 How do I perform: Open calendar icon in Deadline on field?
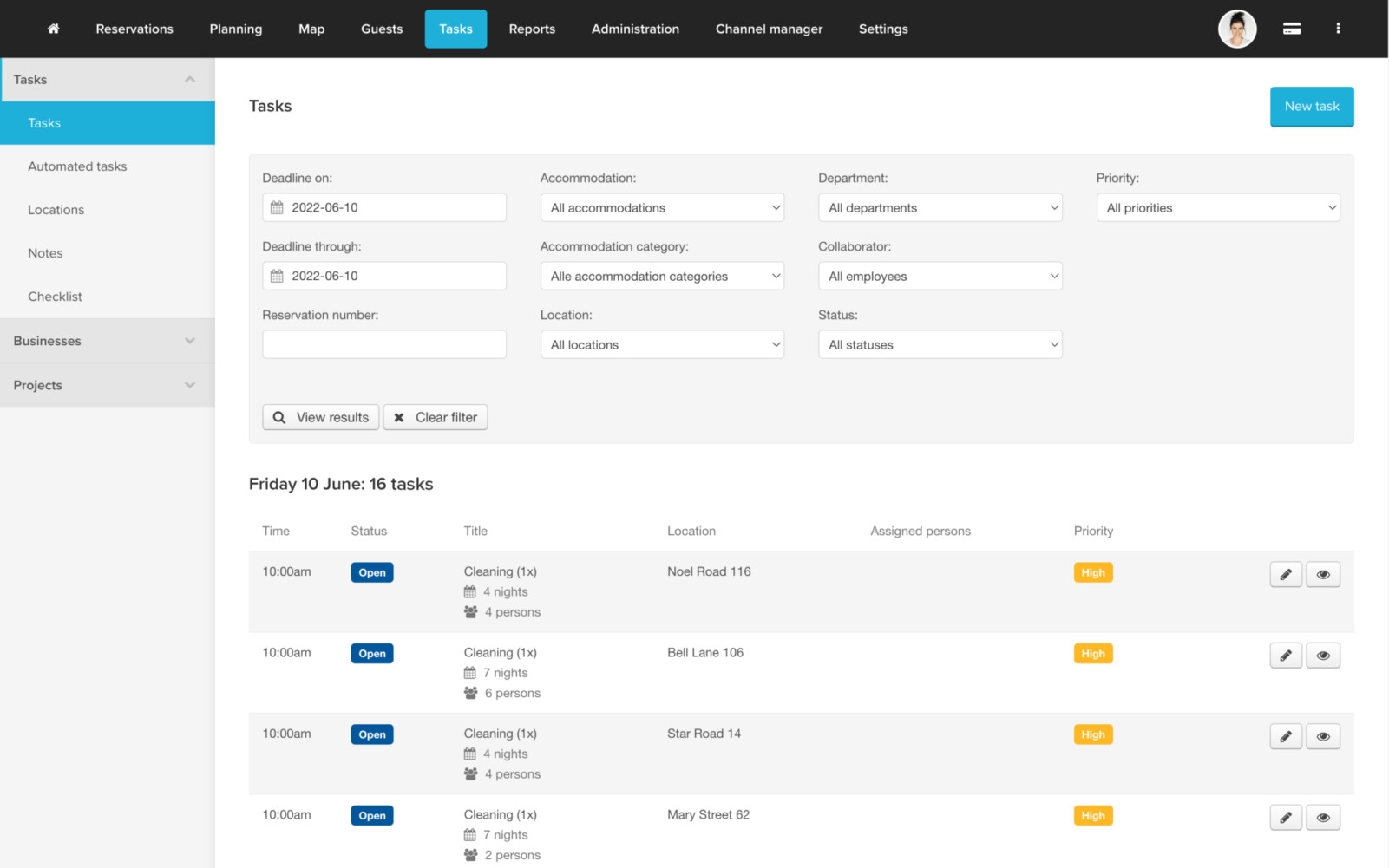pos(277,208)
